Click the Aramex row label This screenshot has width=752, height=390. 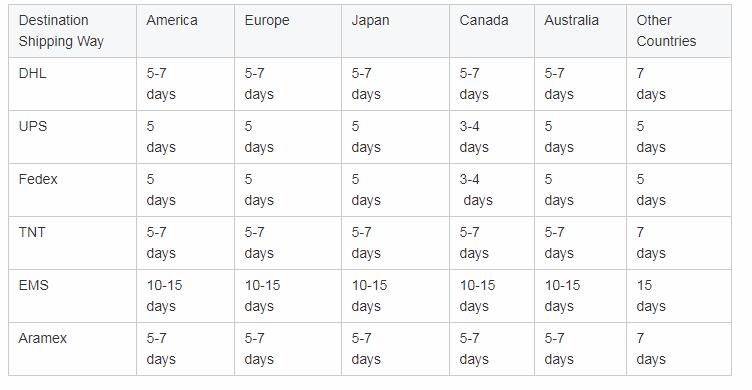[72, 349]
